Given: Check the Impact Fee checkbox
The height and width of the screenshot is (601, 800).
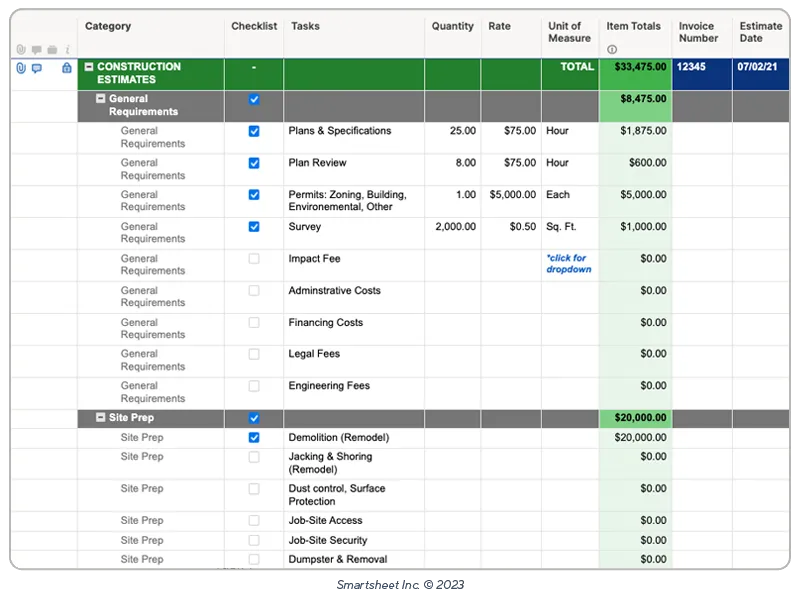Looking at the screenshot, I should [254, 259].
